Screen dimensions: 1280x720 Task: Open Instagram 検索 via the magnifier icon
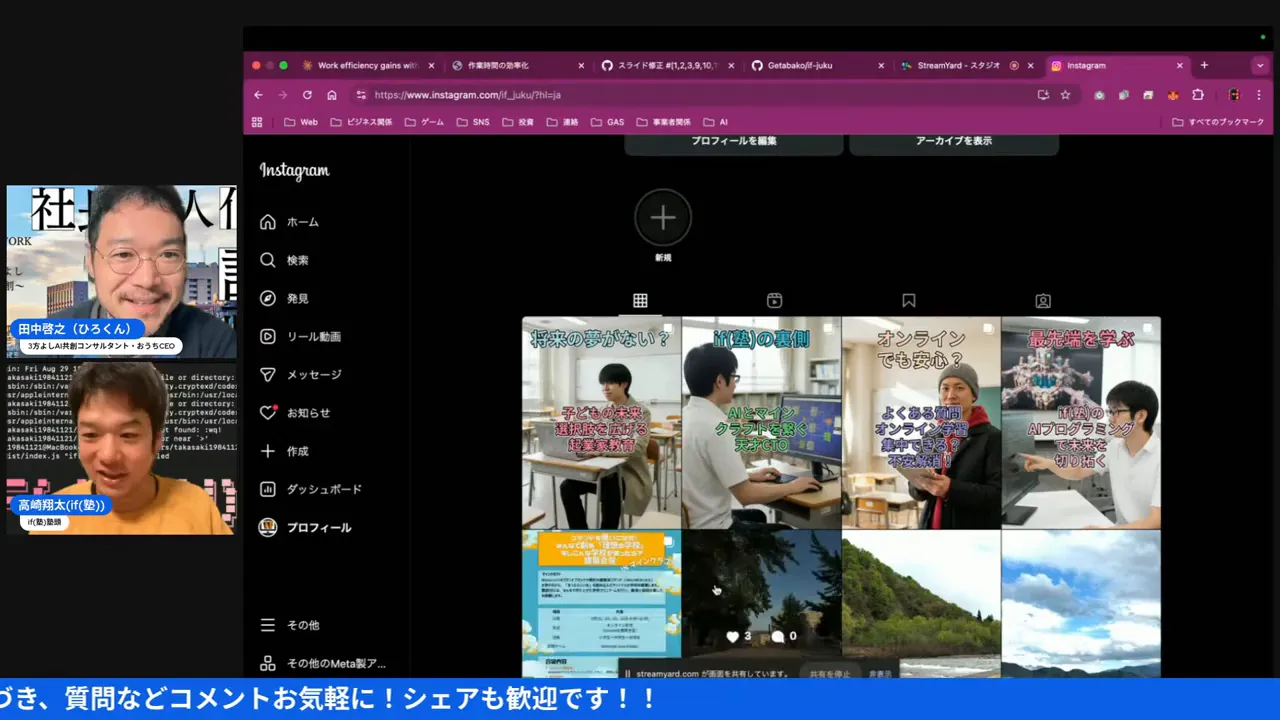point(268,259)
